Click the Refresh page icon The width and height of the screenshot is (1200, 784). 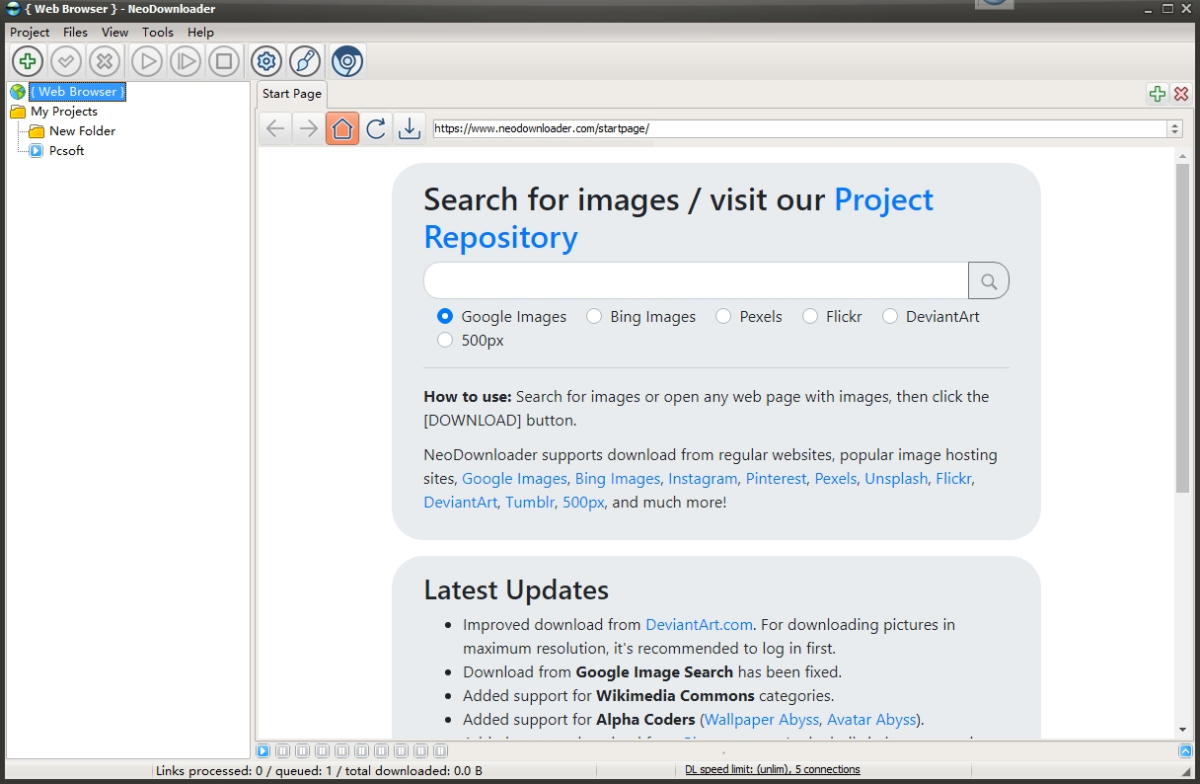coord(376,127)
